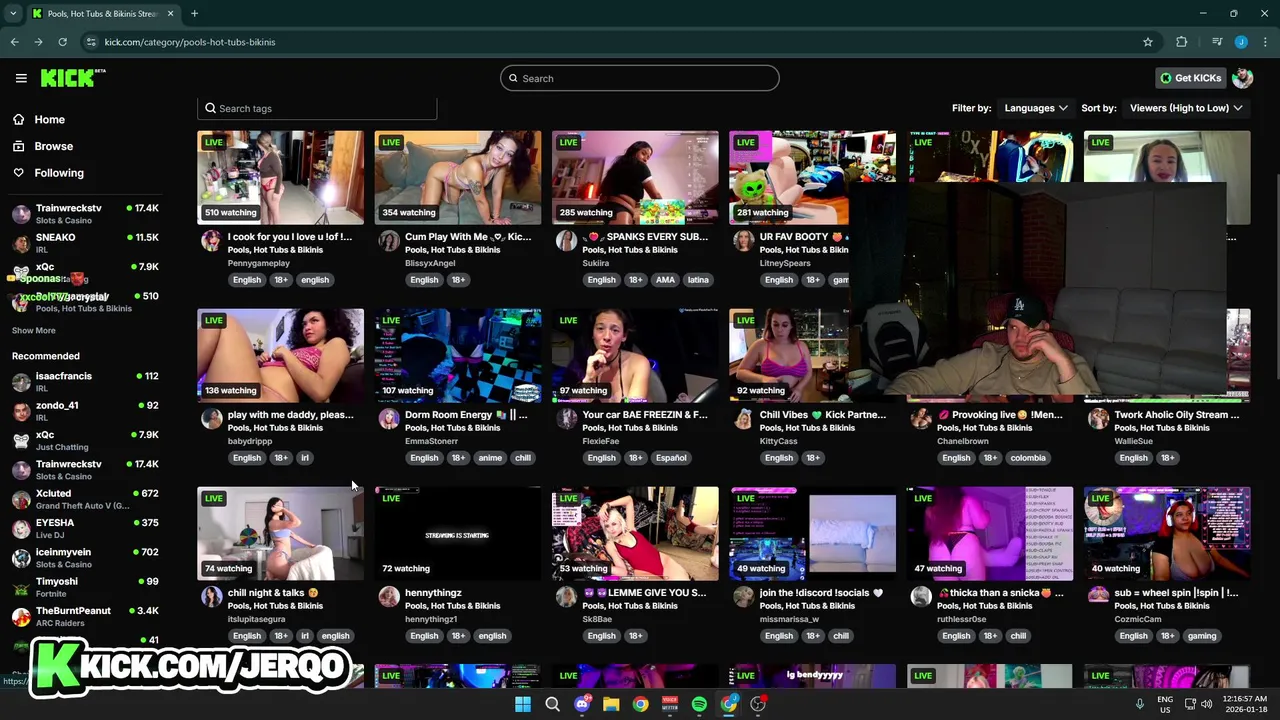Click BlissyxAngel channel avatar
This screenshot has width=1280, height=720.
(389, 240)
